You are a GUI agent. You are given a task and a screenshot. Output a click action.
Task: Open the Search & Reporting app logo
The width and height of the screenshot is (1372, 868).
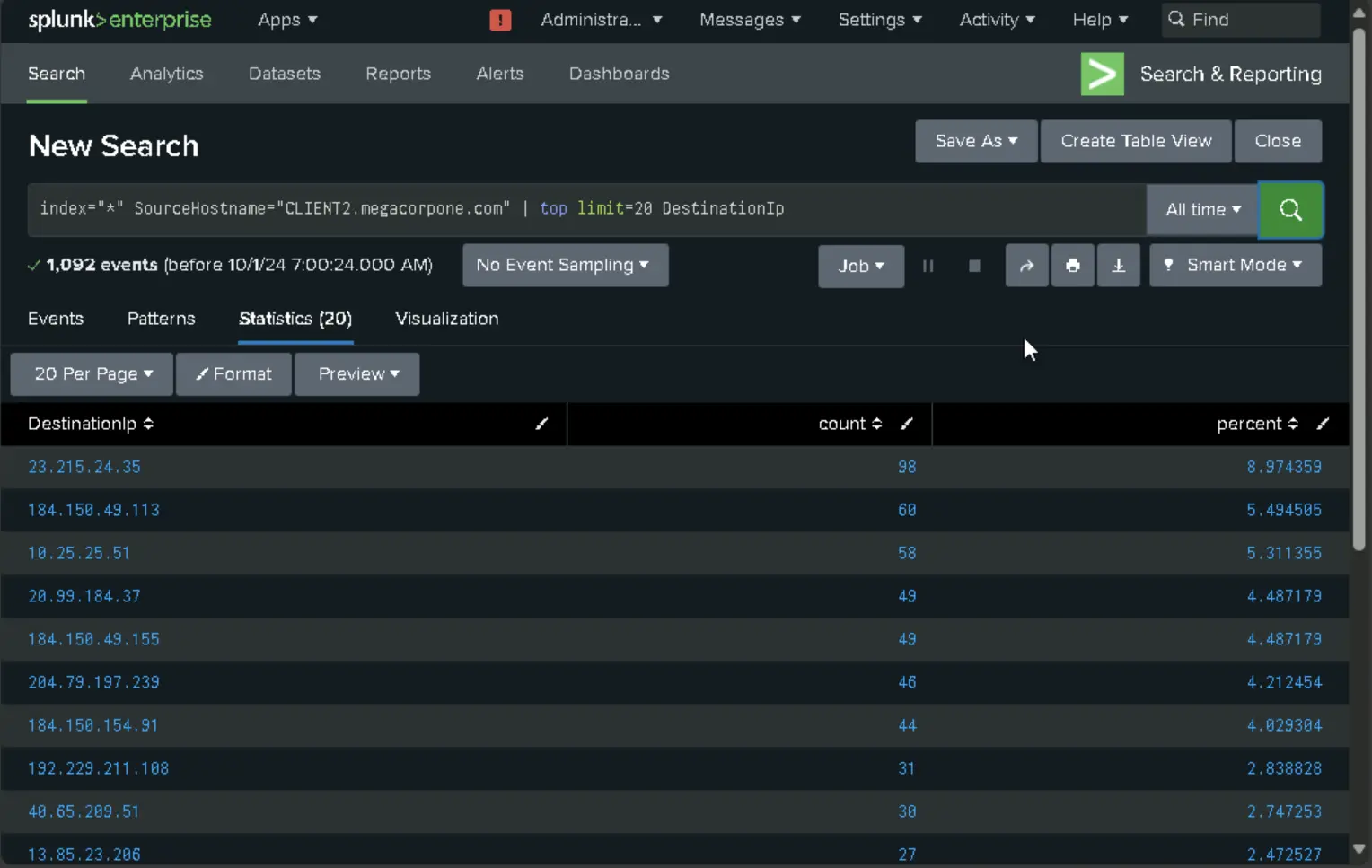click(x=1102, y=74)
